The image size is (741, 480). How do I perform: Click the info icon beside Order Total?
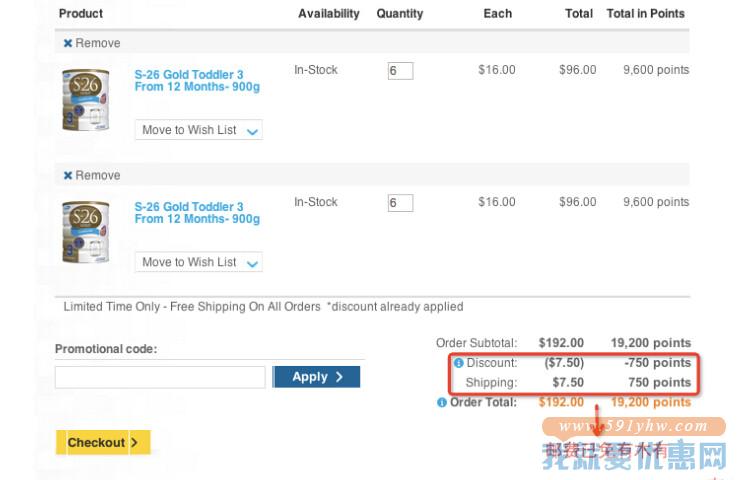pos(442,403)
